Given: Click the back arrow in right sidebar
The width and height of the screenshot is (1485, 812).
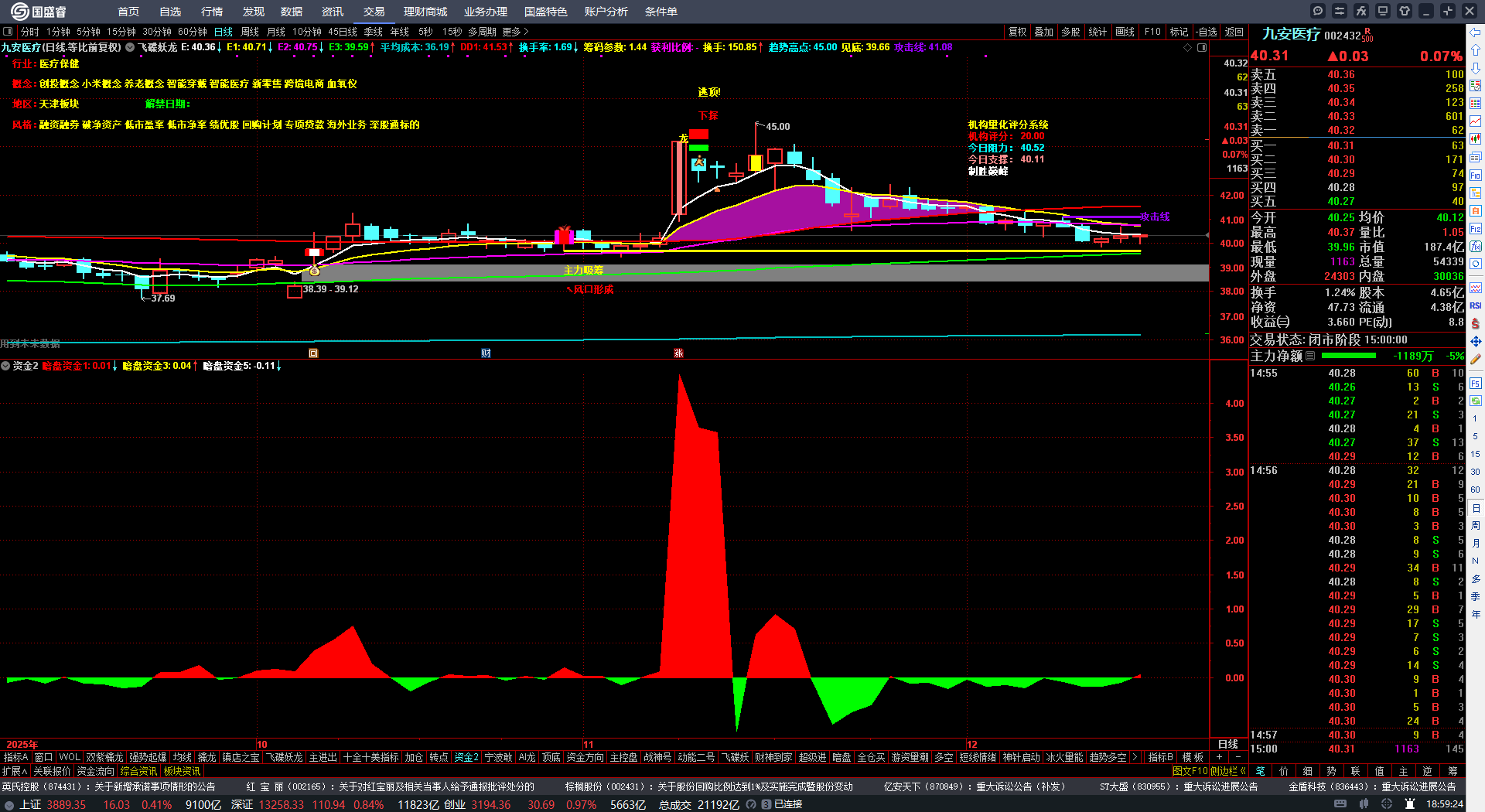Looking at the screenshot, I should 1476,32.
